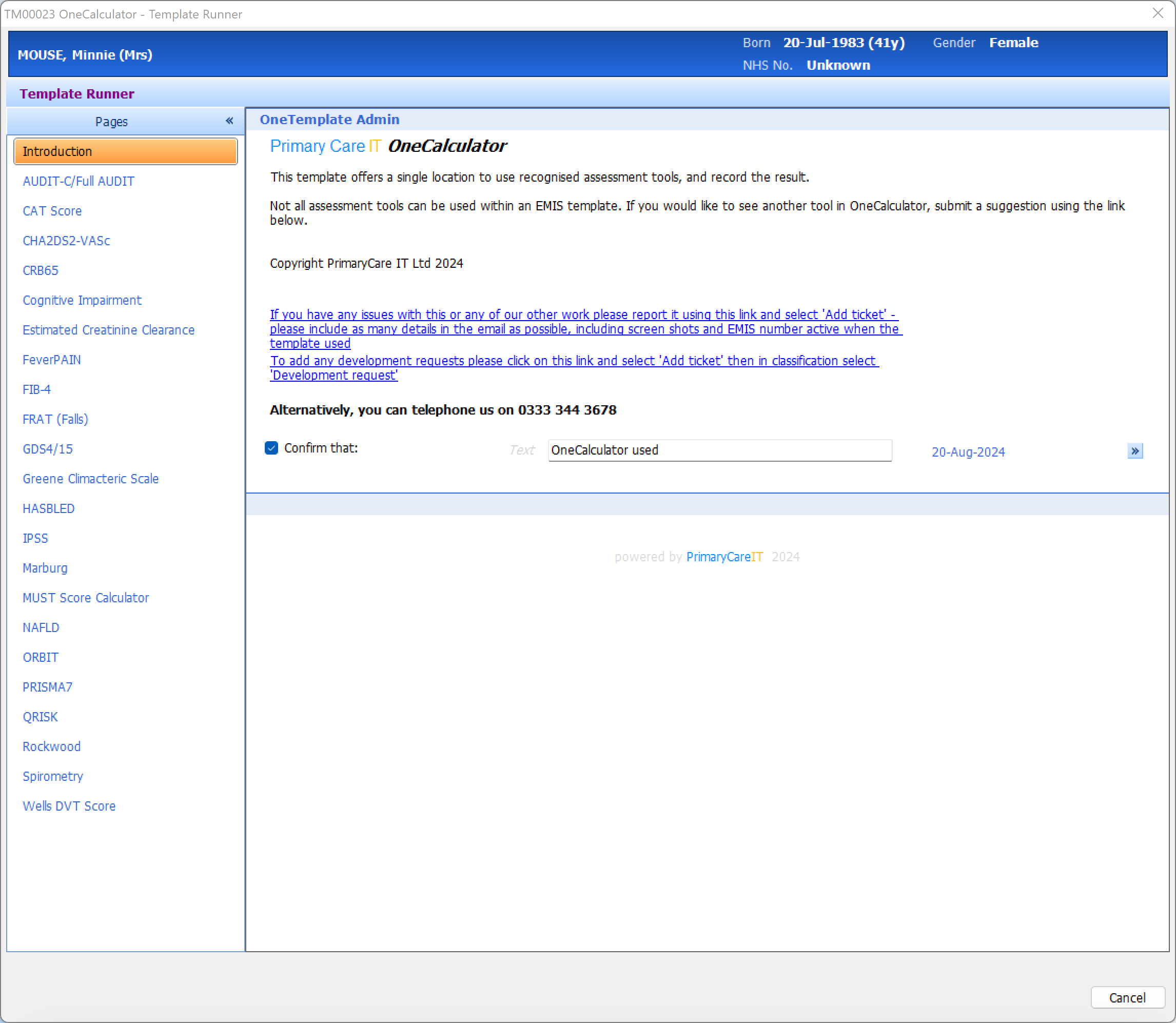Select the Spirometry page
This screenshot has height=1023, width=1176.
coord(52,776)
